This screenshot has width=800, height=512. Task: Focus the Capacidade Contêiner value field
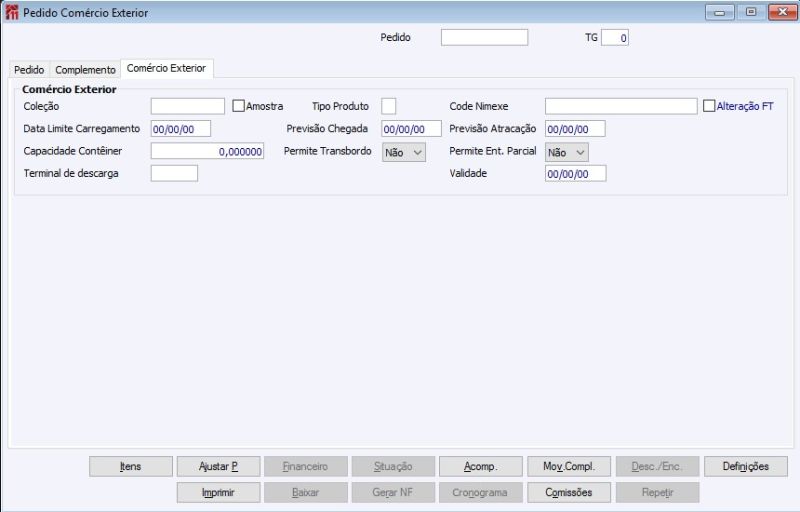pos(207,151)
